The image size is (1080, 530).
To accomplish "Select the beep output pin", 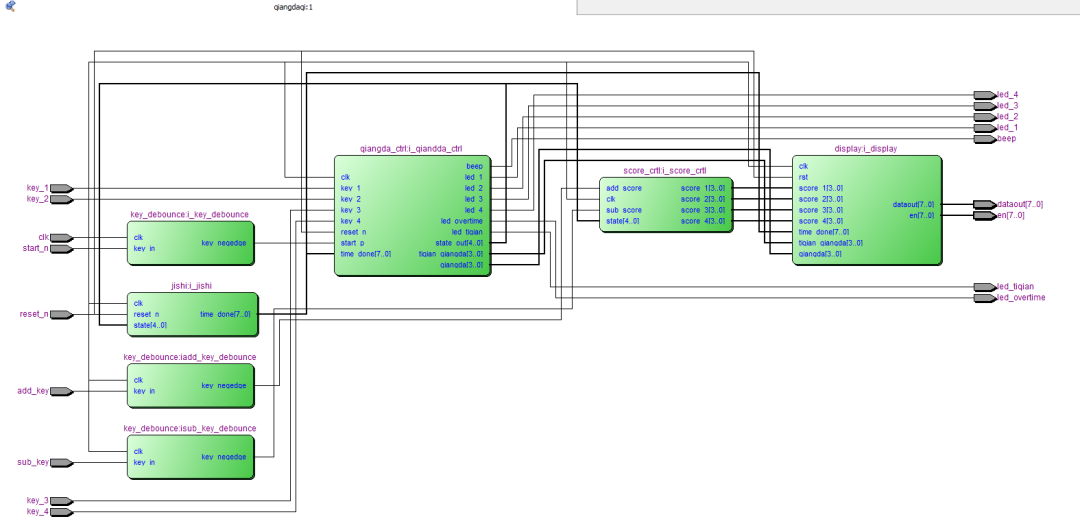I will pos(984,139).
